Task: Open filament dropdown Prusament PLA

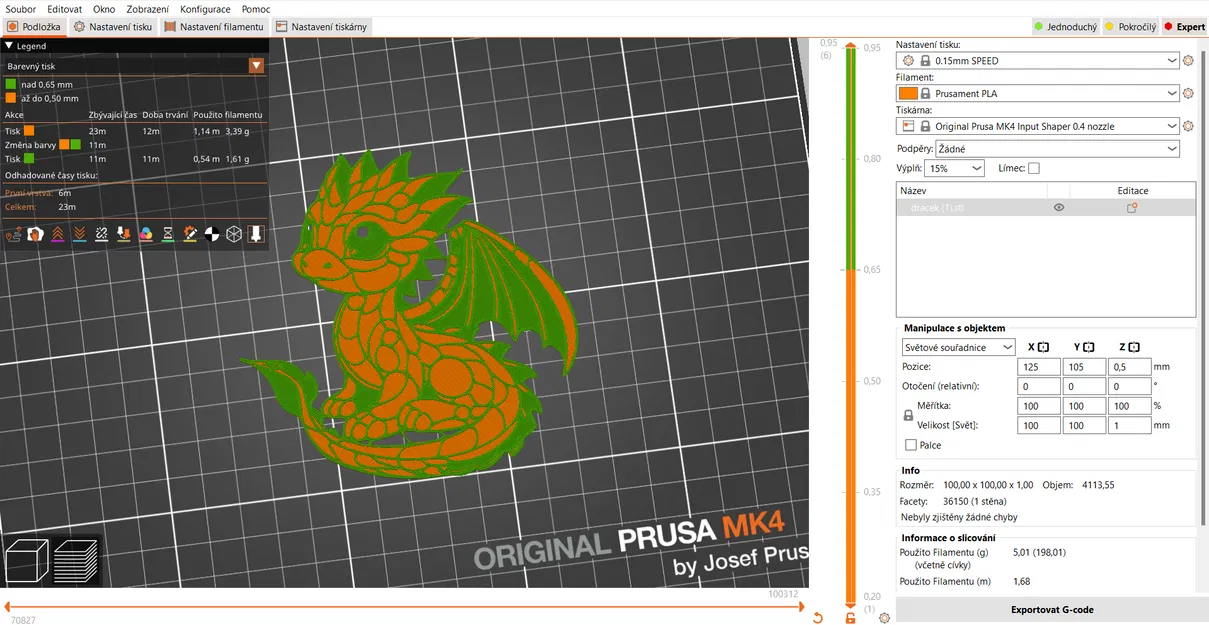Action: pos(1038,94)
